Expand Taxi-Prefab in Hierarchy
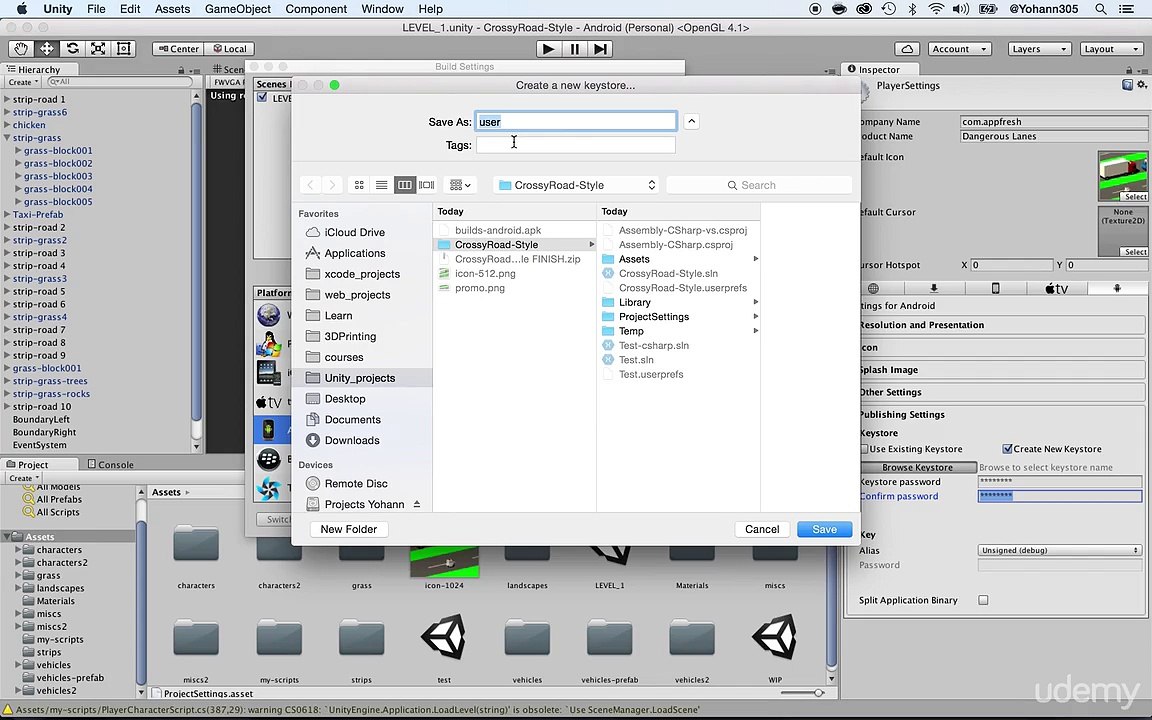The image size is (1152, 720). [x=7, y=215]
